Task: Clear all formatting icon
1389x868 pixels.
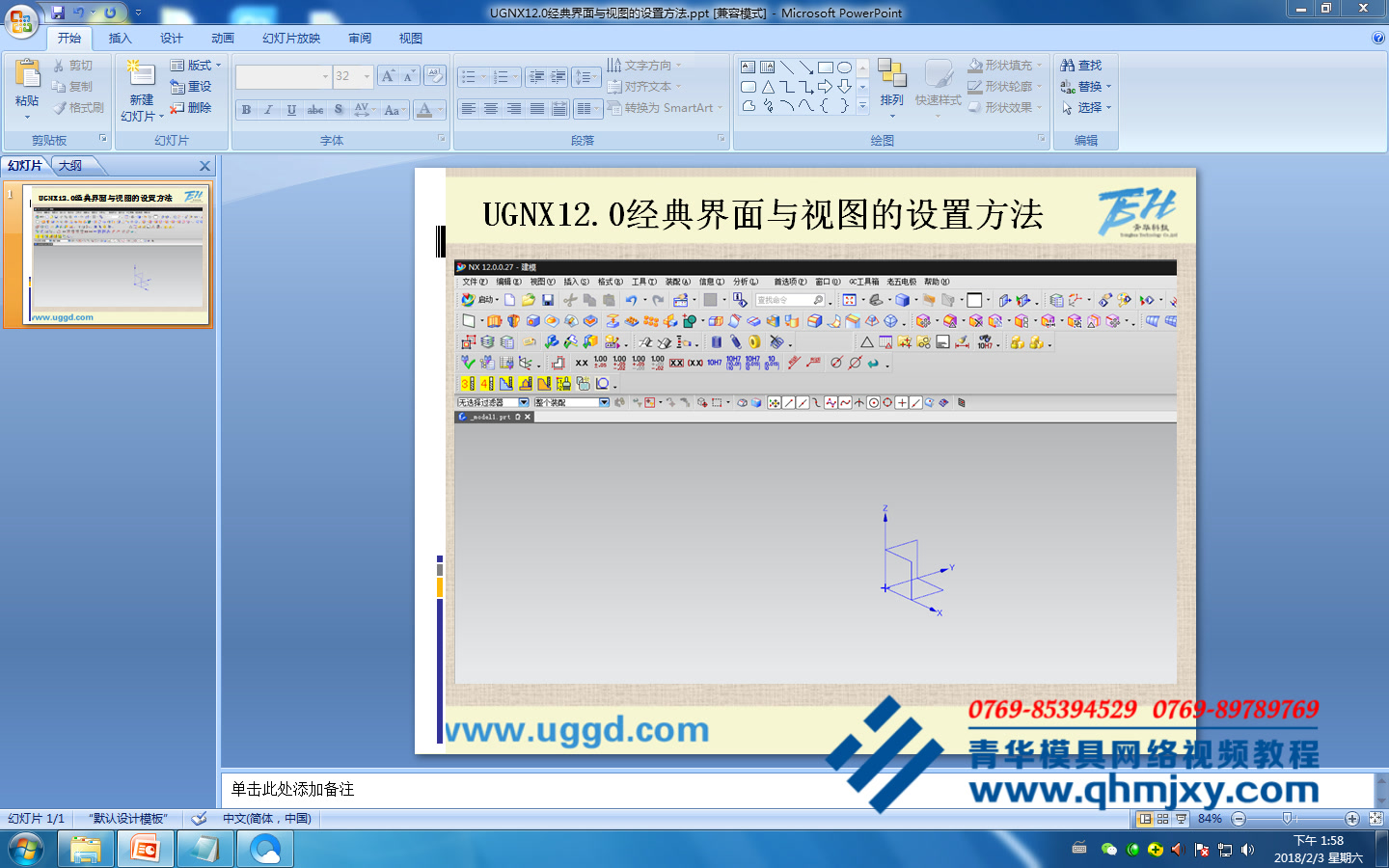Action: tap(434, 76)
